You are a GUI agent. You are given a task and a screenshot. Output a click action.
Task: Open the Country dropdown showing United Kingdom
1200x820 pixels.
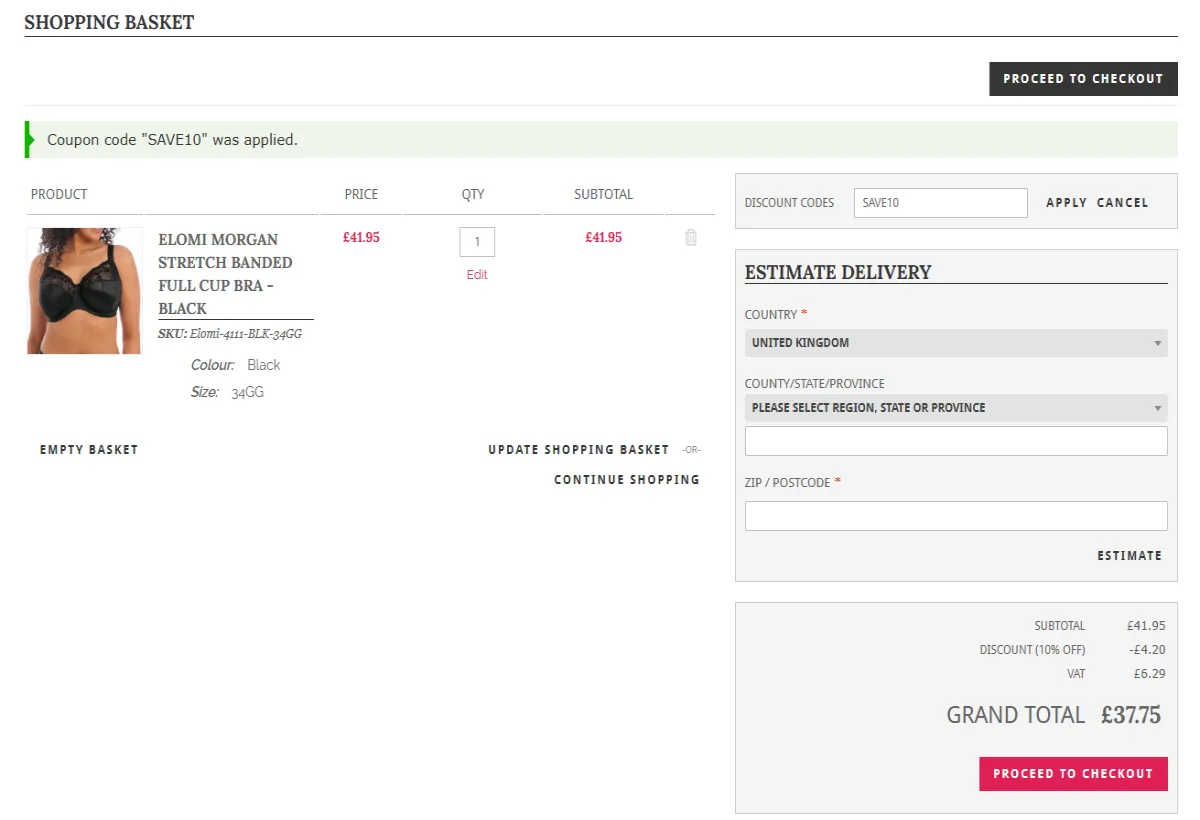point(955,343)
